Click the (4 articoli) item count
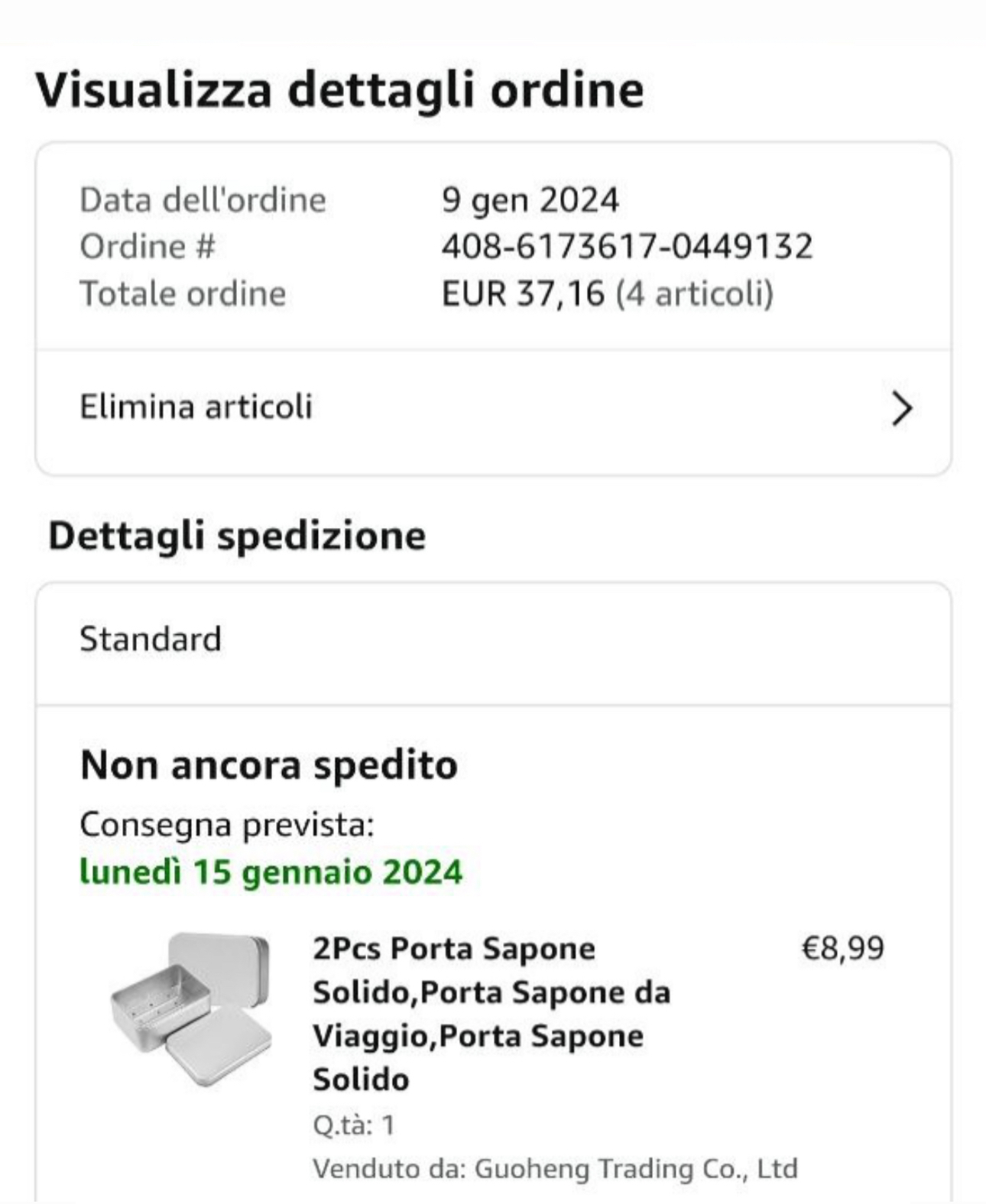 coord(695,293)
